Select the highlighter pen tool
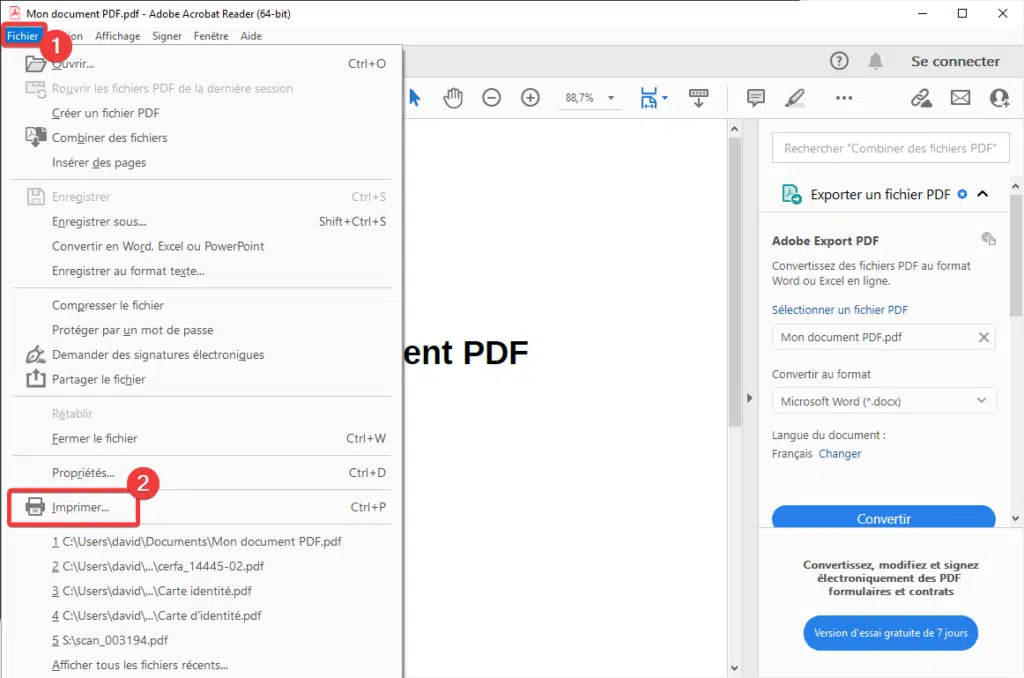 tap(795, 98)
